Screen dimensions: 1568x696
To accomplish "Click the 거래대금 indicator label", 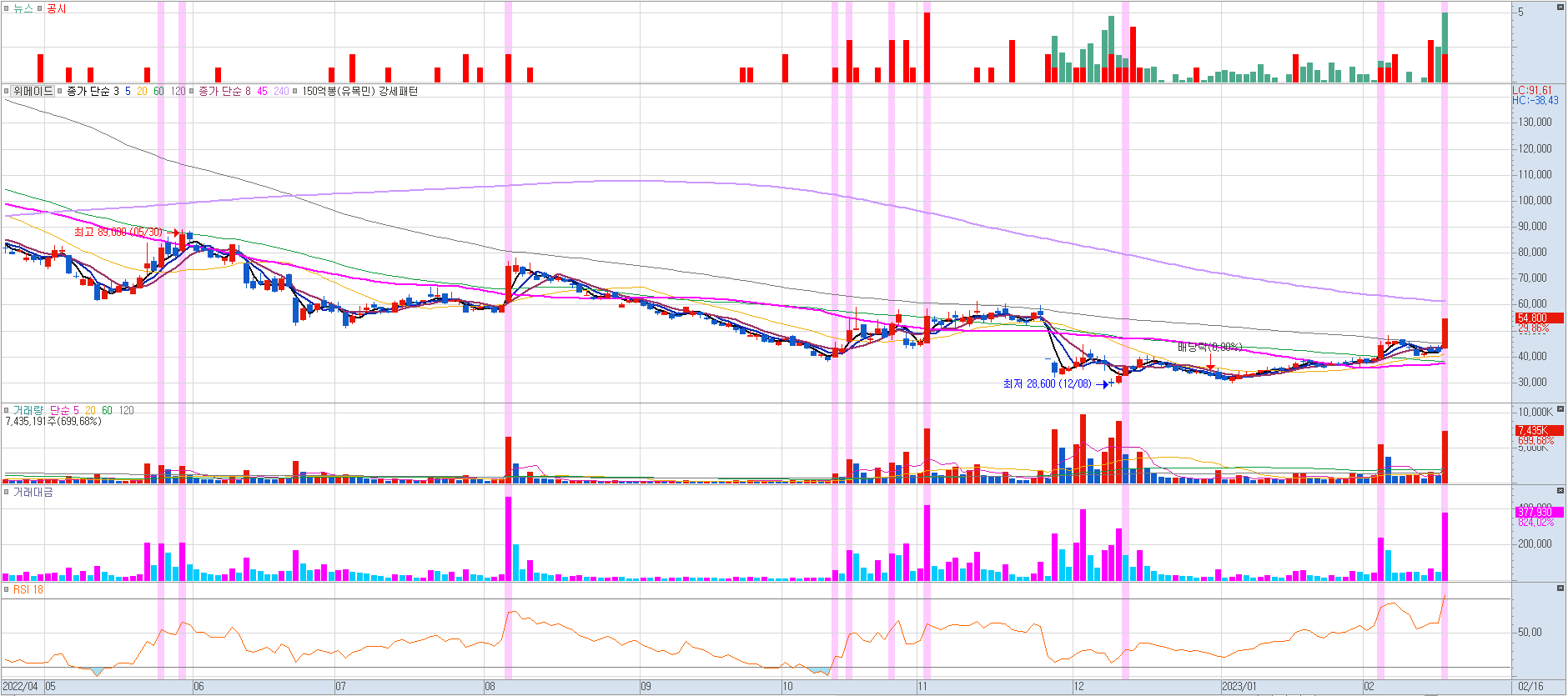I will point(33,493).
